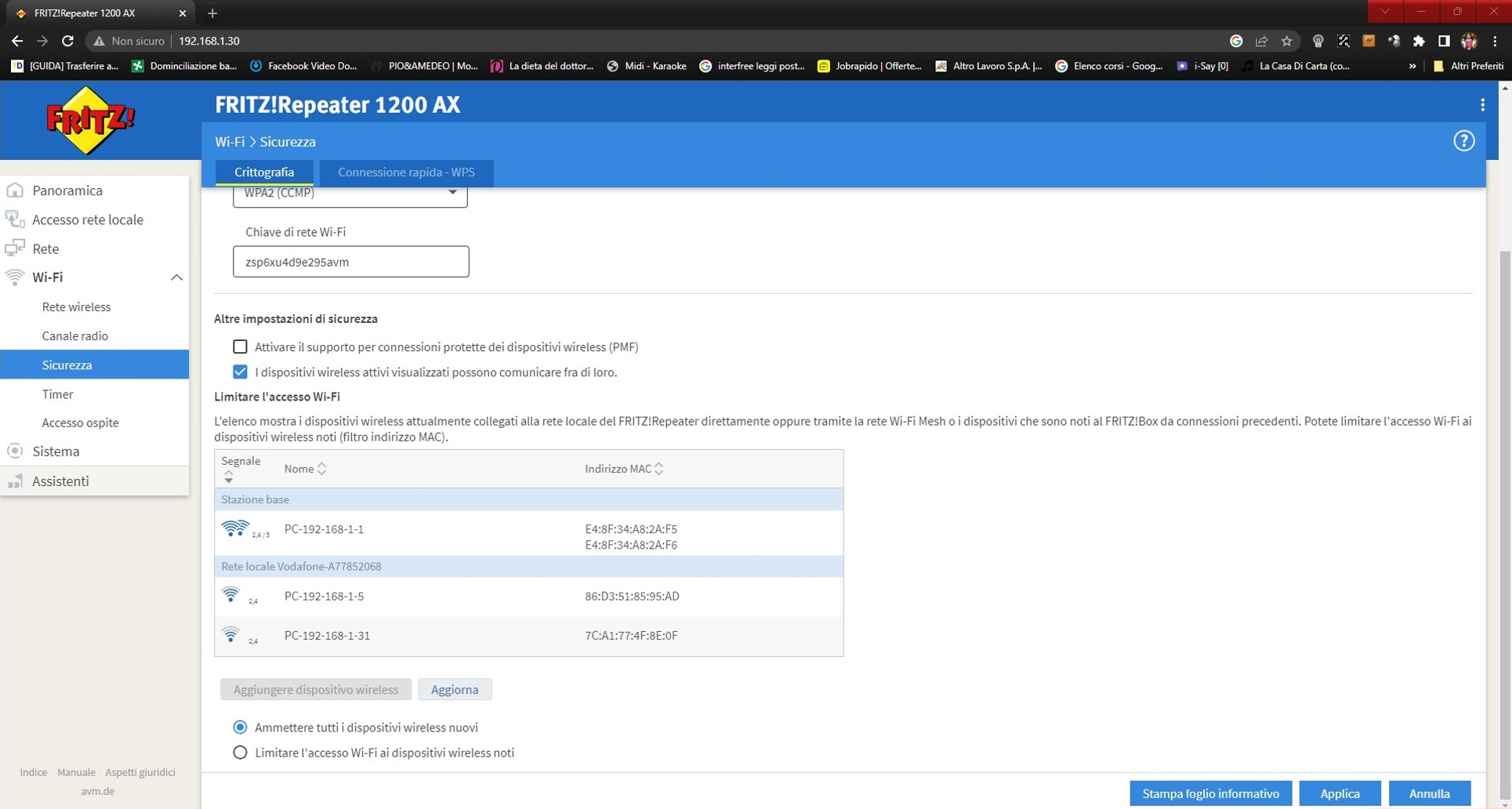
Task: Go back with the browser back arrow
Action: (17, 41)
